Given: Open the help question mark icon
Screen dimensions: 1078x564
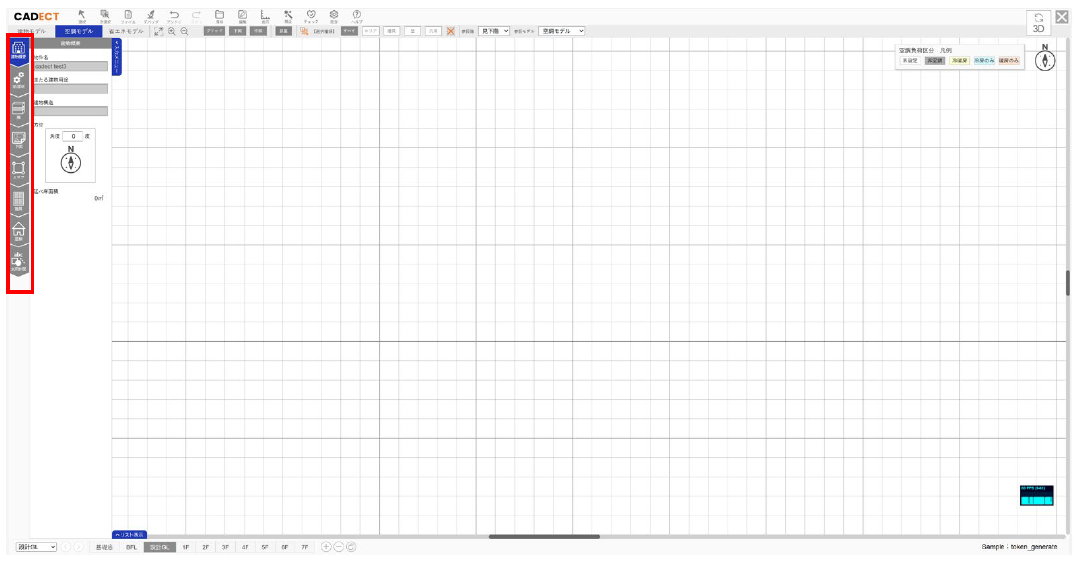Looking at the screenshot, I should [x=356, y=15].
